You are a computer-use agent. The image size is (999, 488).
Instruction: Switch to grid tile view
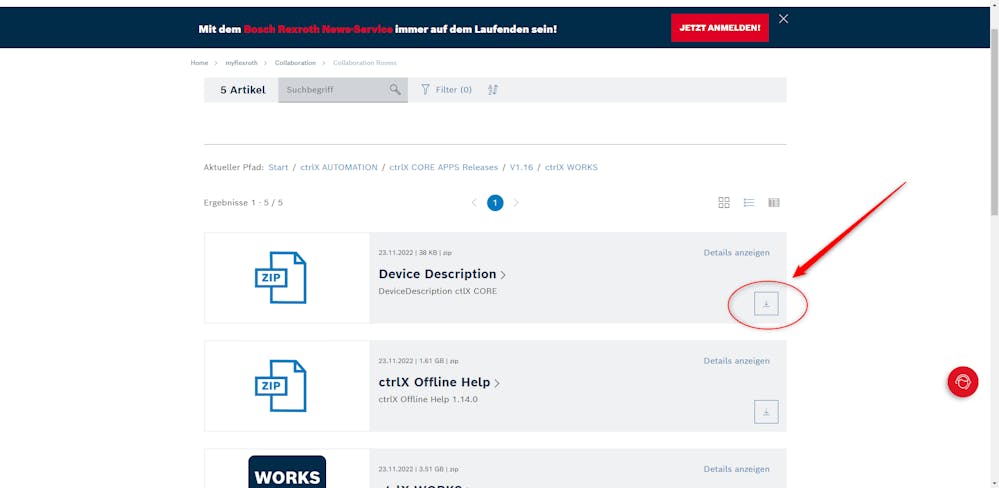pyautogui.click(x=724, y=203)
